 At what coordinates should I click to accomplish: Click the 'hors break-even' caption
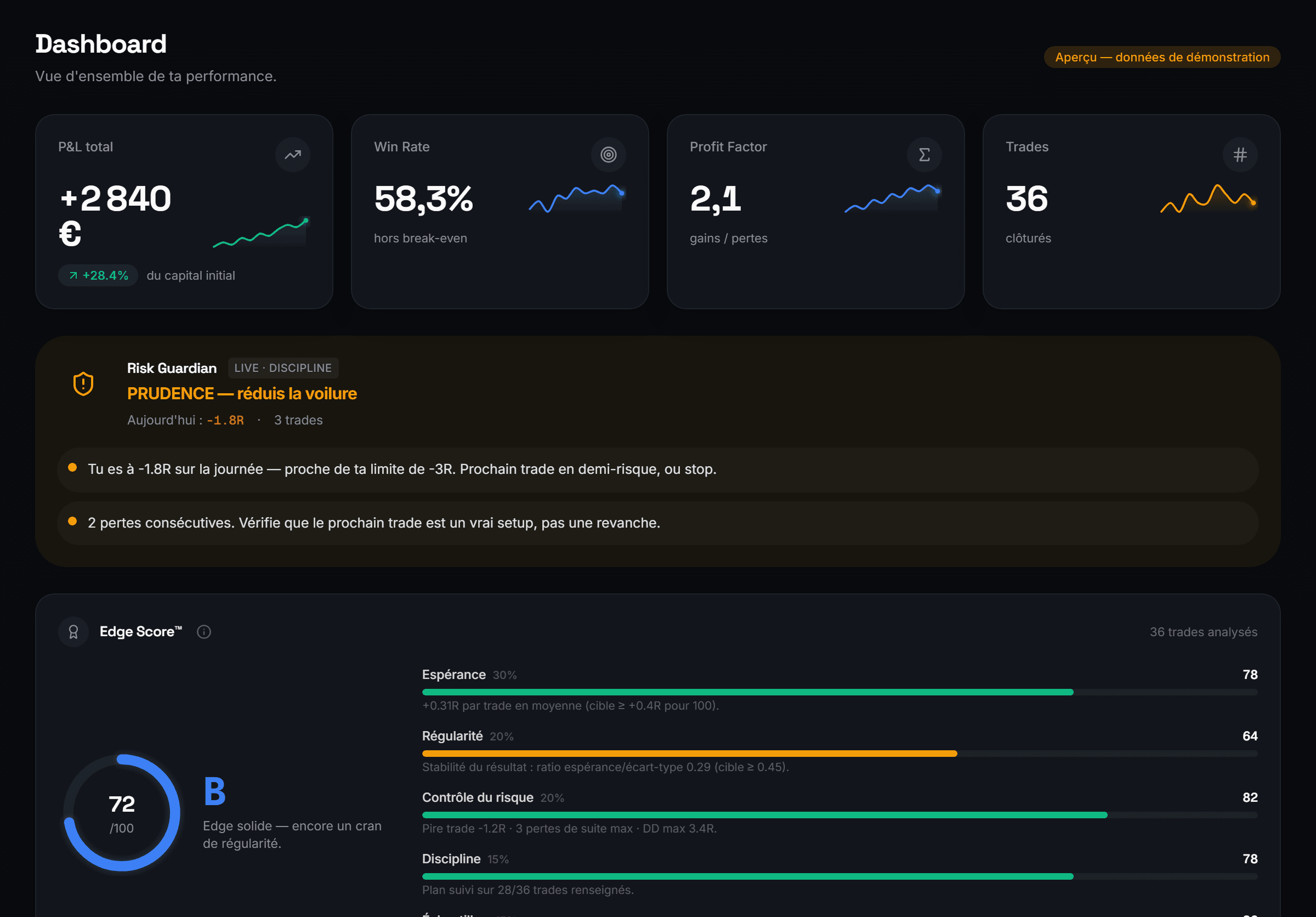pyautogui.click(x=421, y=239)
